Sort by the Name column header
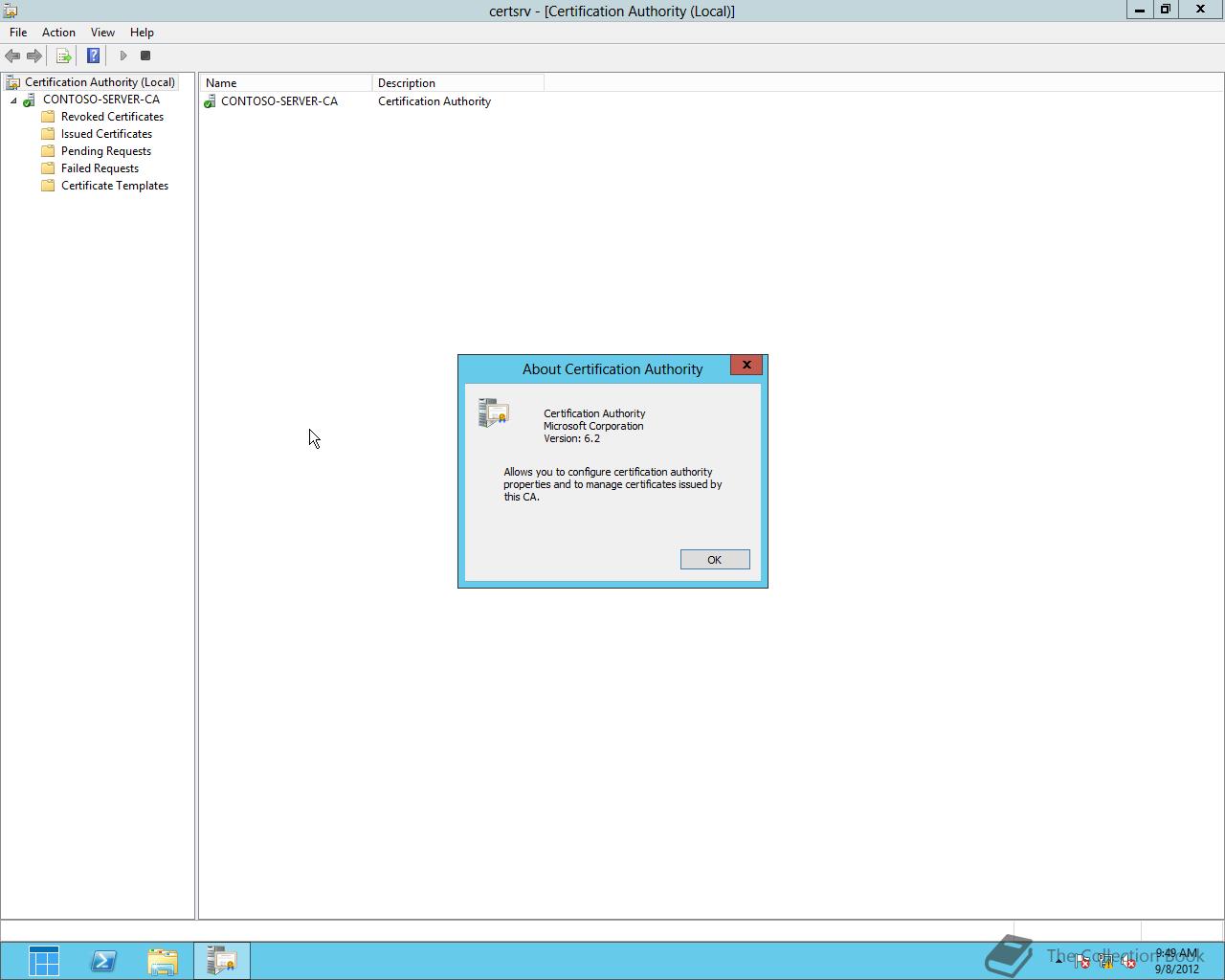Viewport: 1225px width, 980px height. click(286, 83)
